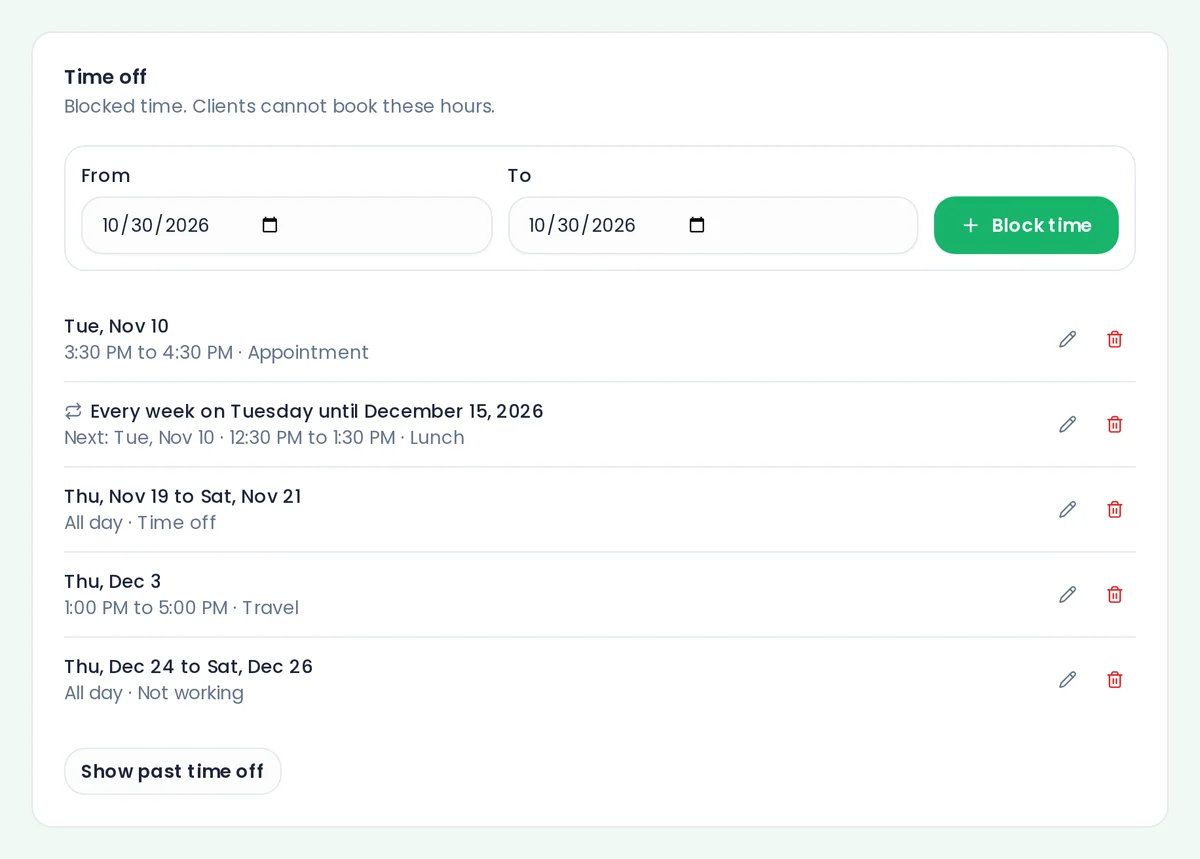Select the 'All day · Time off' text
The height and width of the screenshot is (859, 1200).
click(x=140, y=522)
